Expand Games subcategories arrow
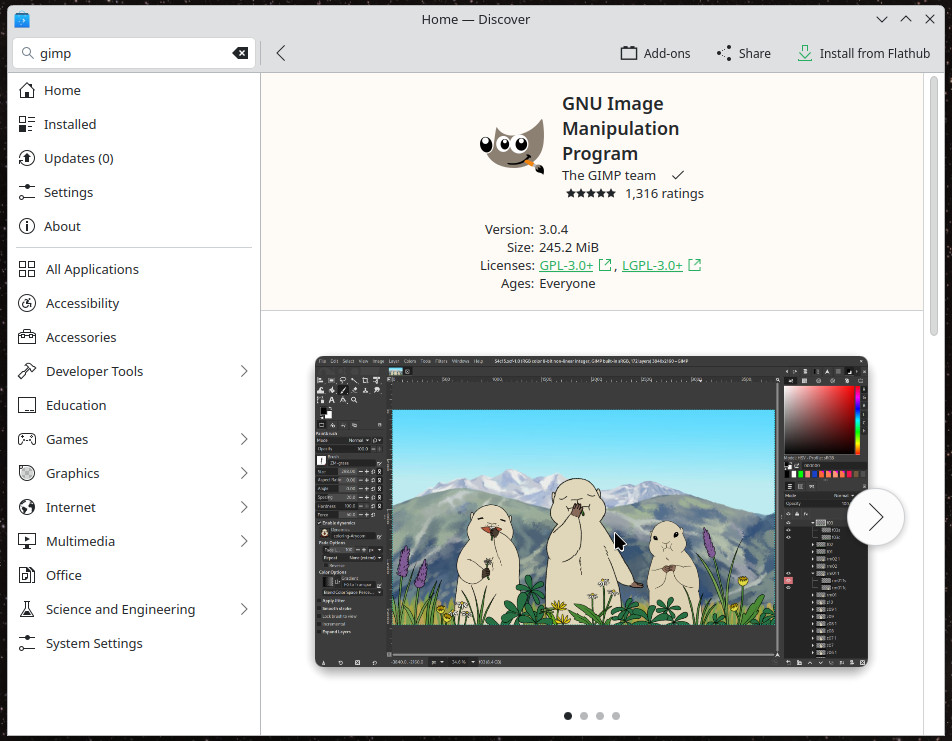Viewport: 952px width, 741px height. tap(243, 439)
